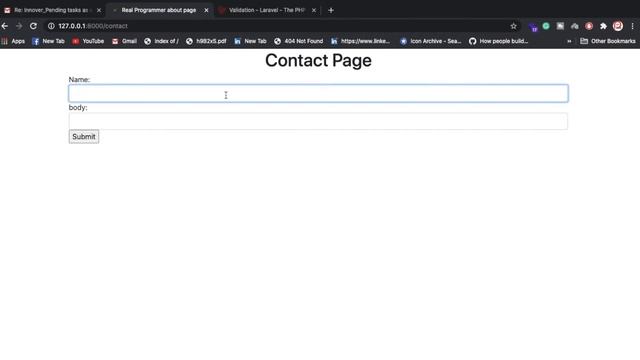This screenshot has height=360, width=640.
Task: Close the Validation - Laravel tab
Action: pos(314,10)
